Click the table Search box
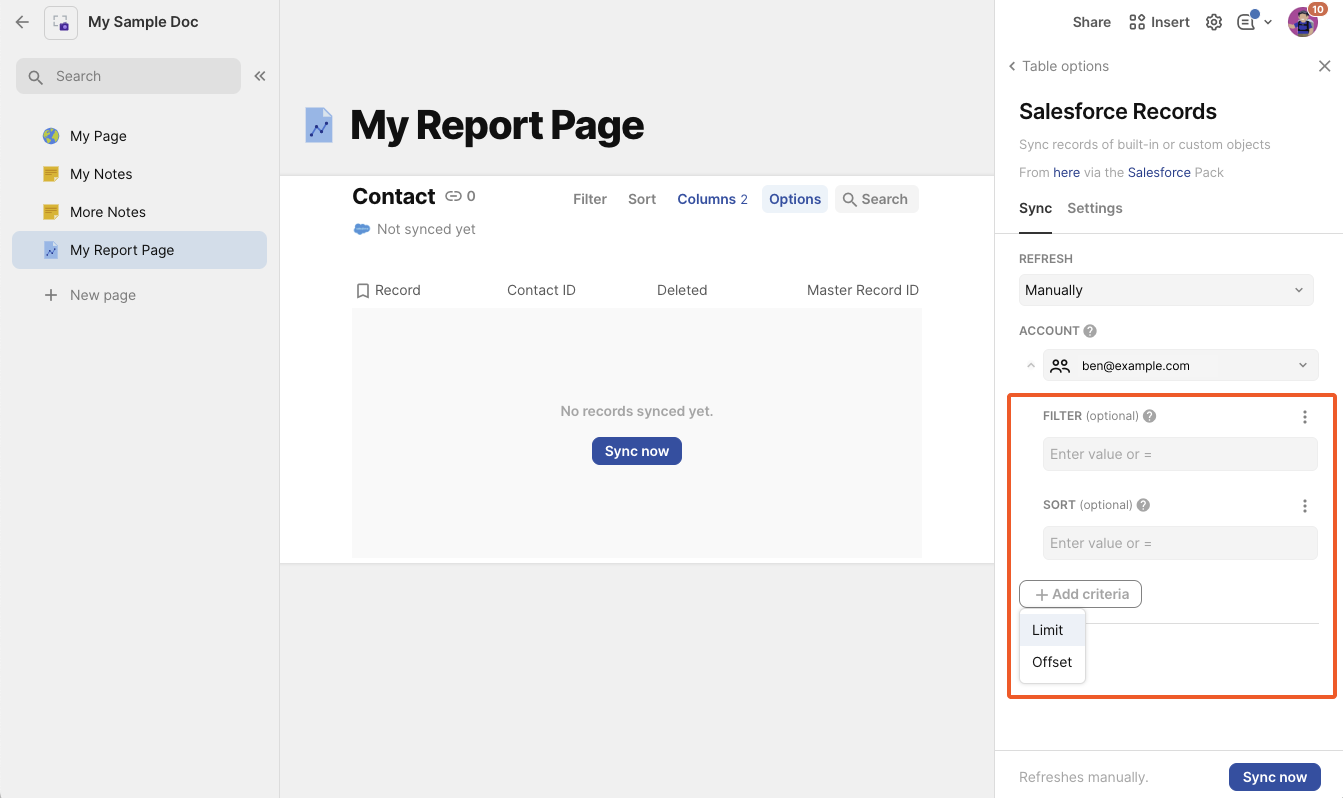The height and width of the screenshot is (798, 1343). 876,199
